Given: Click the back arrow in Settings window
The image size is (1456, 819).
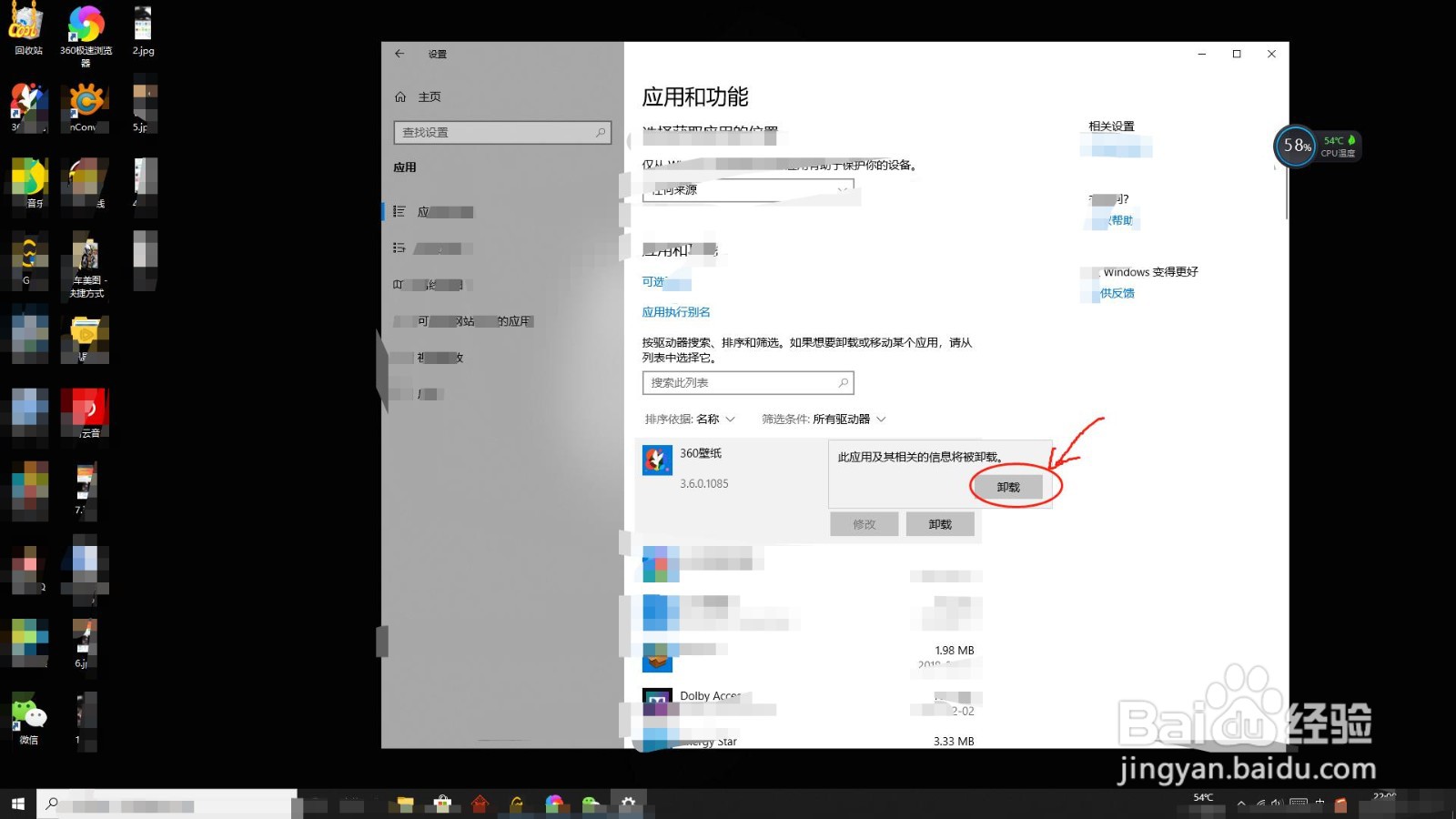Looking at the screenshot, I should (399, 54).
